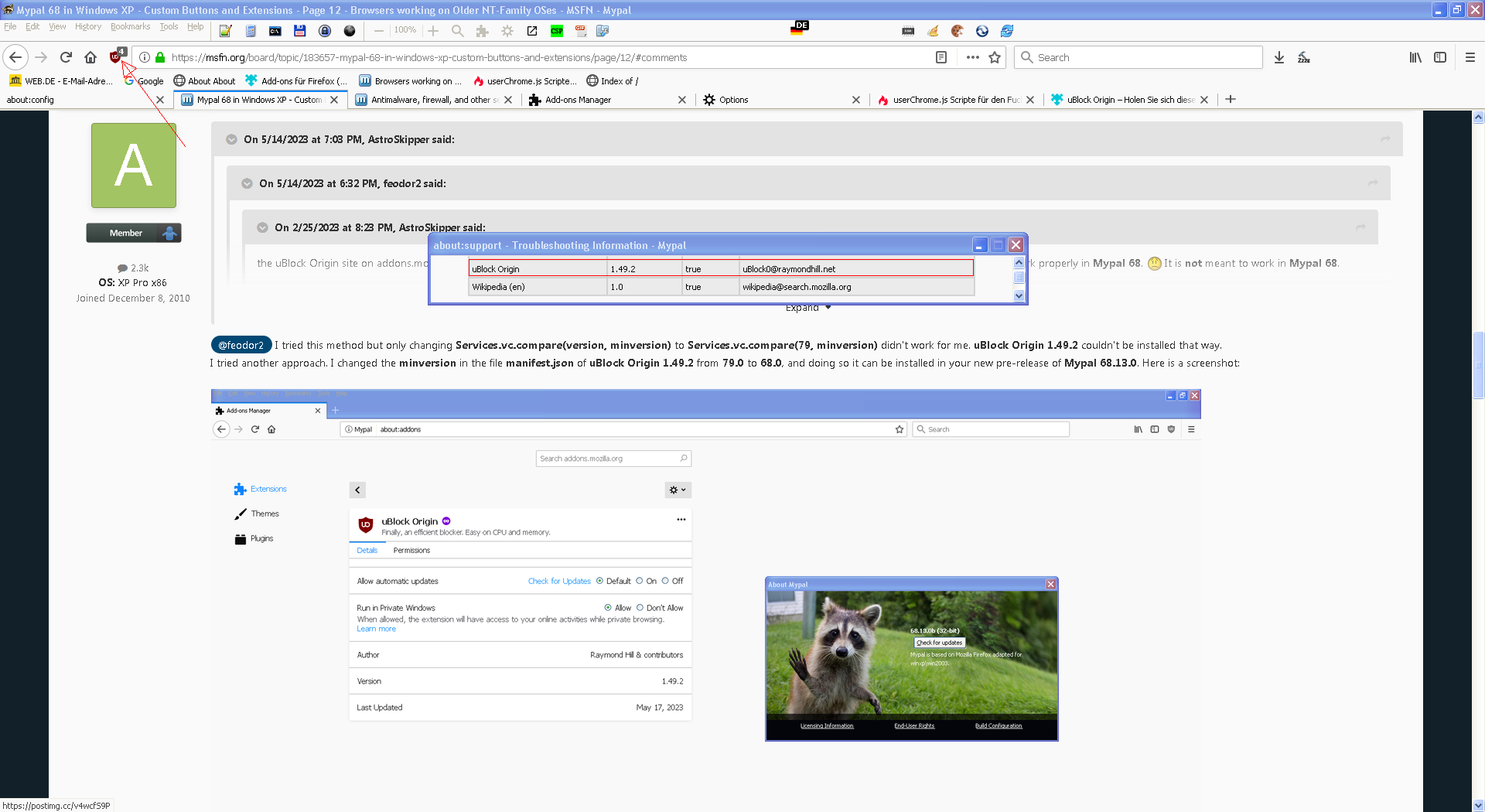Viewport: 1485px width, 812px height.
Task: Click the broom cleanup toolbar icon
Action: click(933, 31)
